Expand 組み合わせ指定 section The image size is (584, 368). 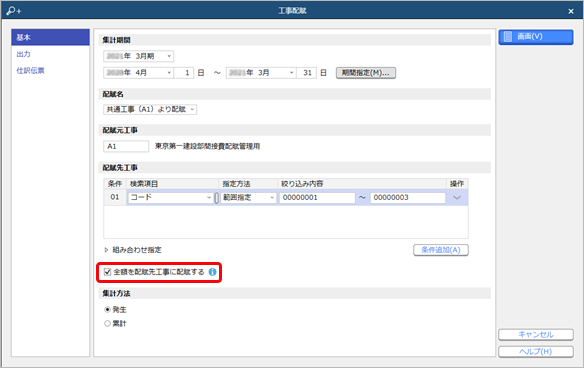(x=106, y=250)
